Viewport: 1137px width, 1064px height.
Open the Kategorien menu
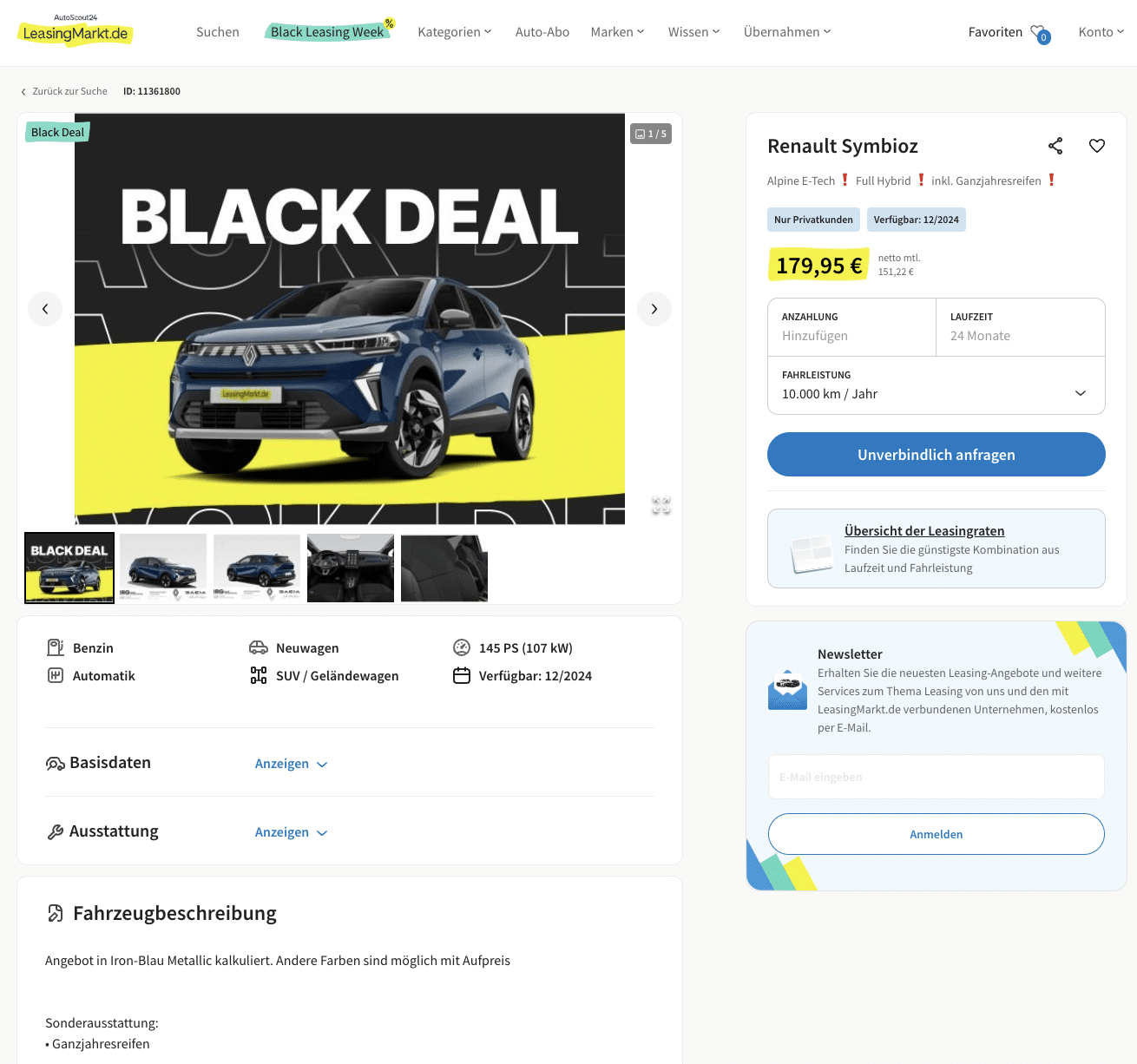pos(455,32)
